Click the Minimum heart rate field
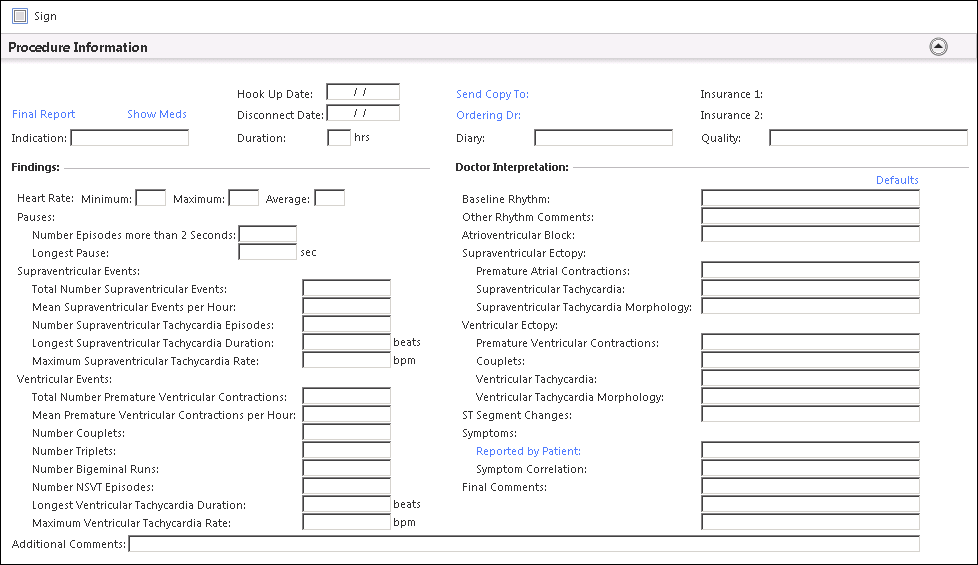Screen dimensions: 978x565 150,198
